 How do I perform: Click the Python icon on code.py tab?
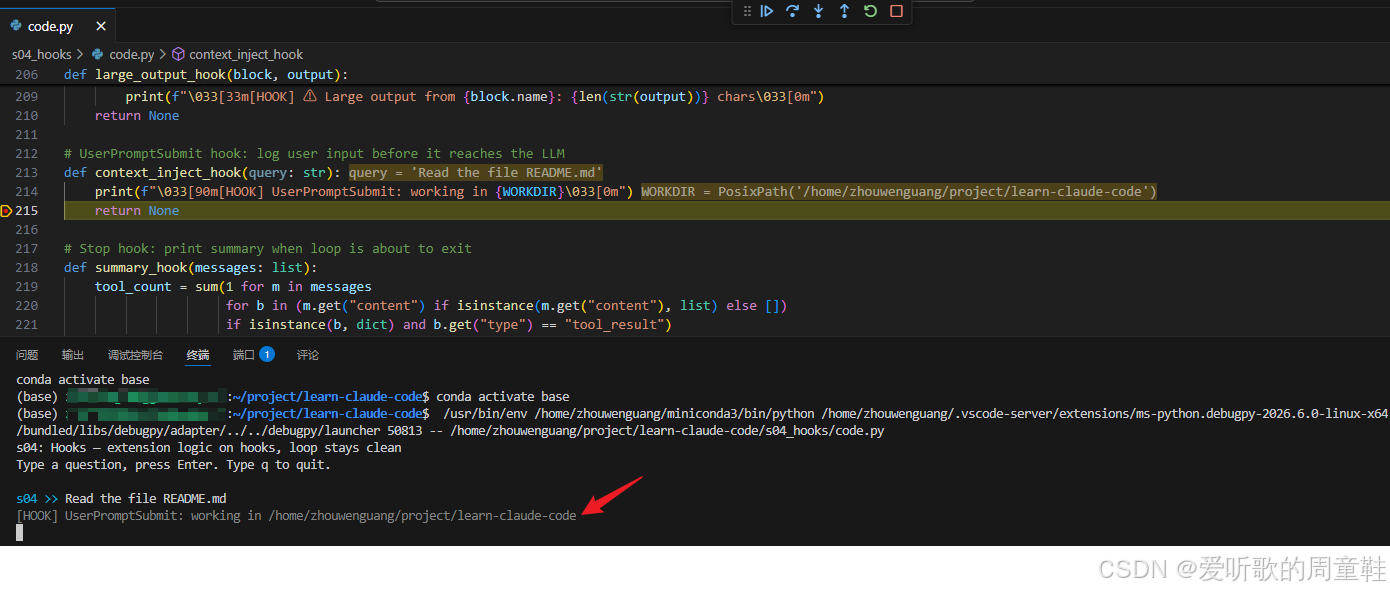click(17, 27)
